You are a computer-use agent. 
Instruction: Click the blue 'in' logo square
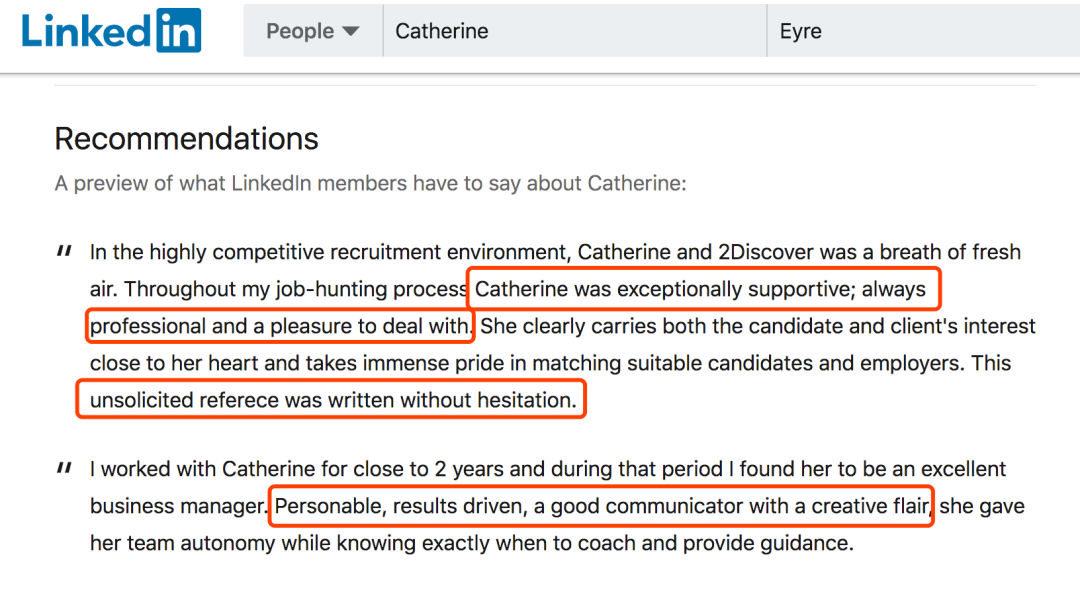pos(178,30)
